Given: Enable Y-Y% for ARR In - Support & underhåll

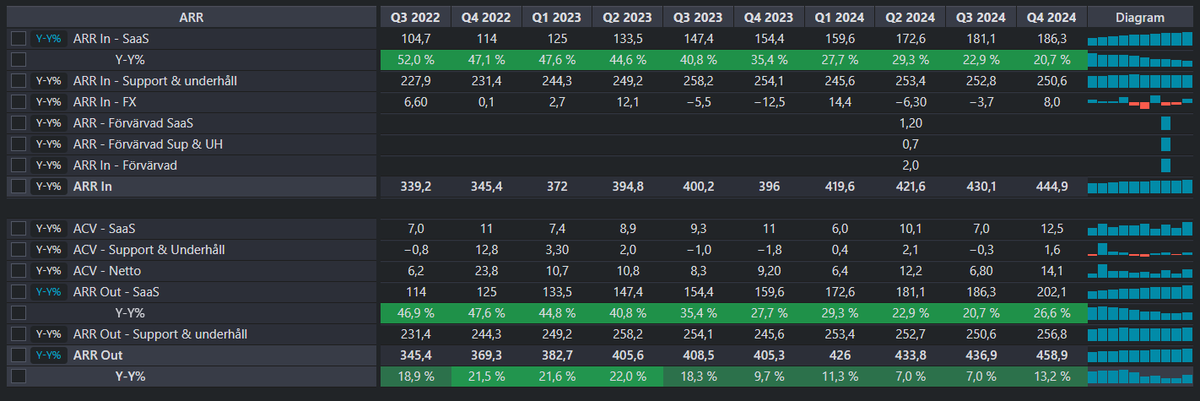Looking at the screenshot, I should pos(48,80).
